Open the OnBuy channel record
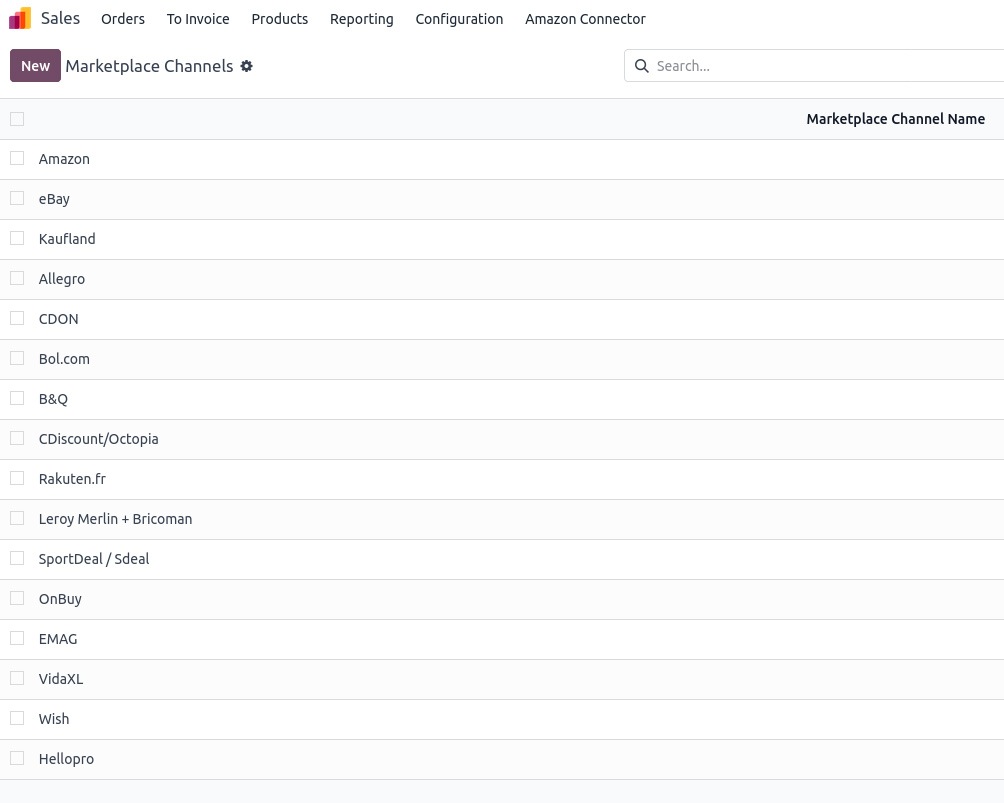Screen dimensions: 1004x803 [60, 599]
